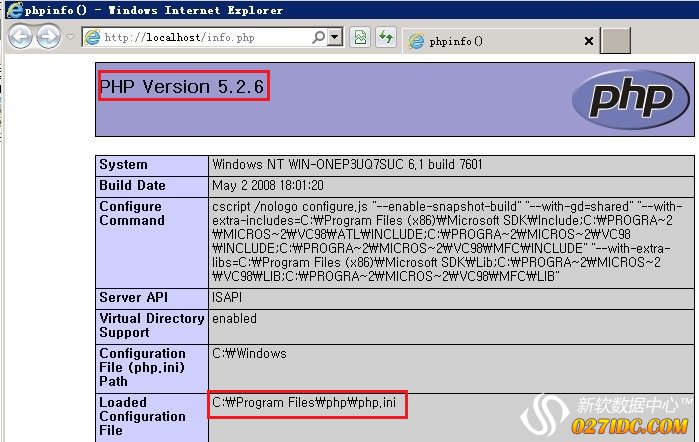
Task: Click the Windows NT WIN-ONEP3UQ7SUC value
Action: point(347,165)
